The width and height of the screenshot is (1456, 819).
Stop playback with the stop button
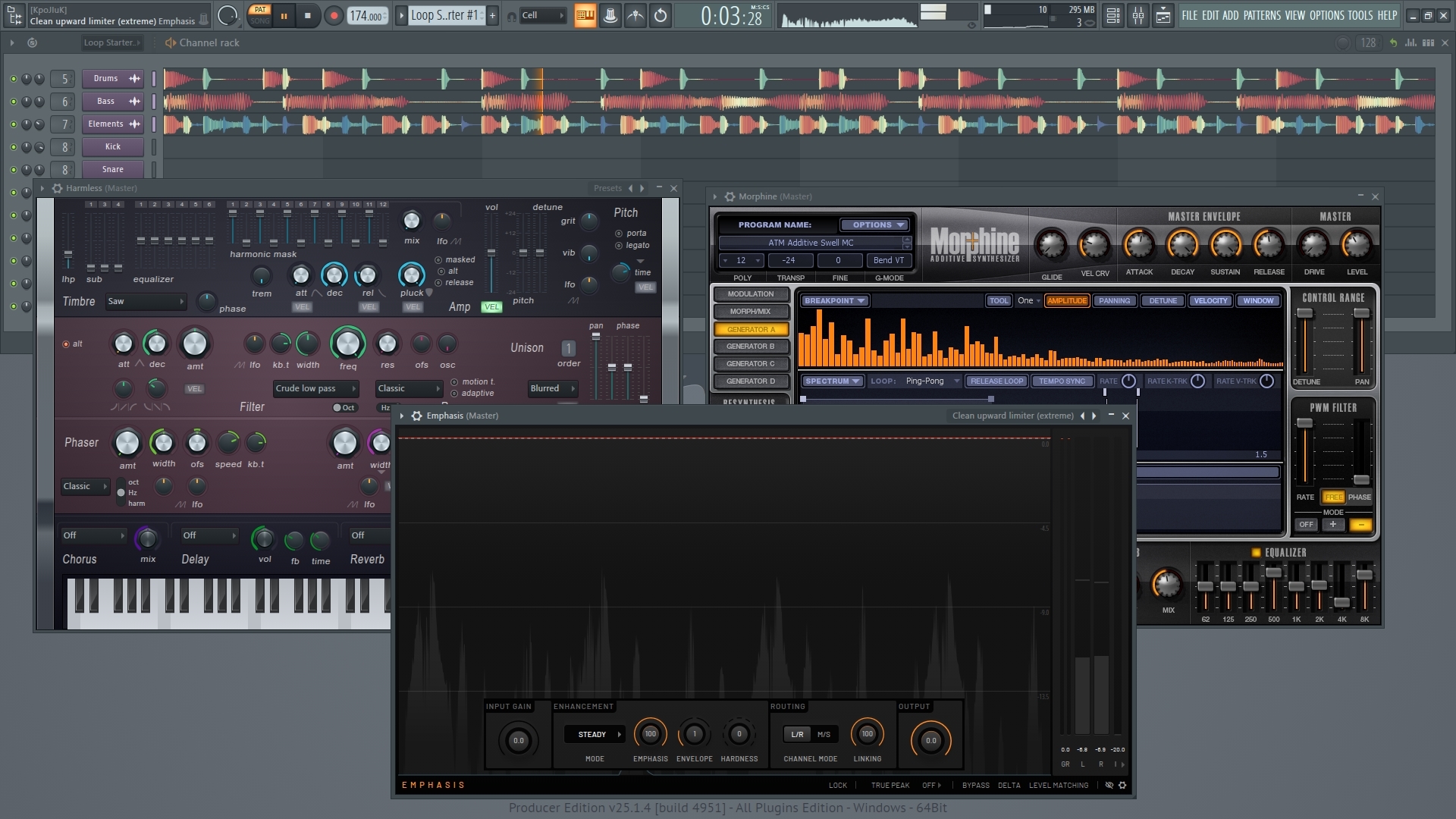pyautogui.click(x=308, y=16)
